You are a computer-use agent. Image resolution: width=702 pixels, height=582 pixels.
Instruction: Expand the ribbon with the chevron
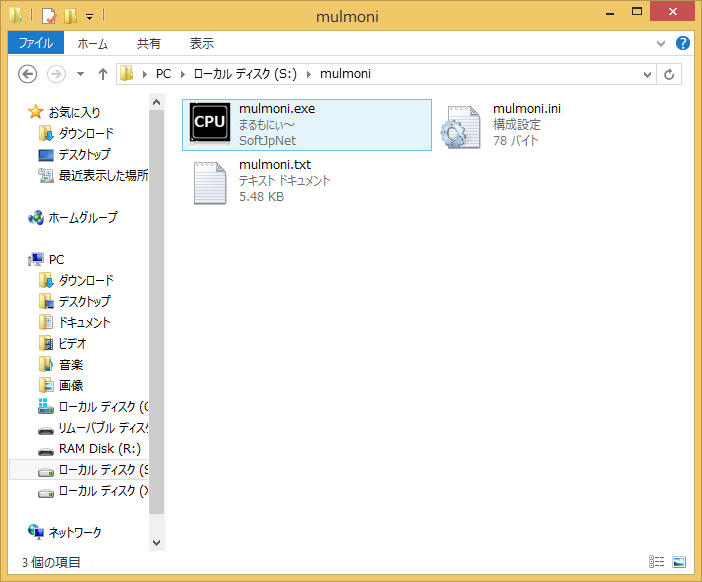[661, 44]
